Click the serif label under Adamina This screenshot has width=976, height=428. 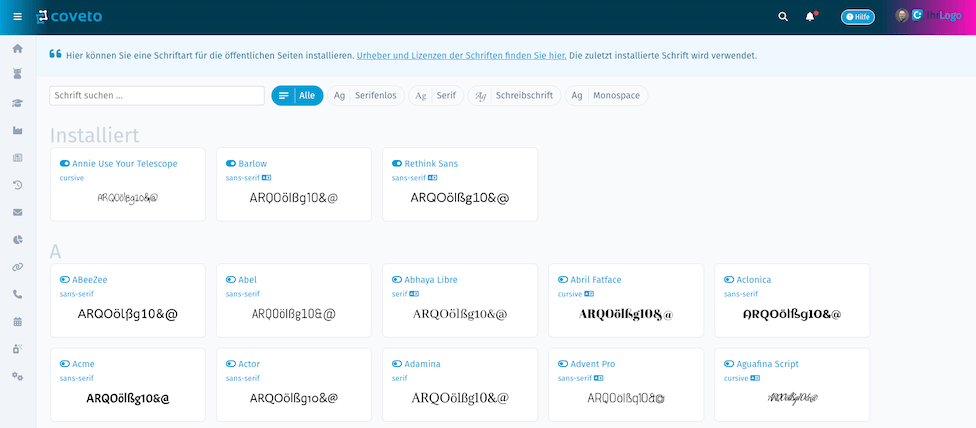click(x=400, y=378)
